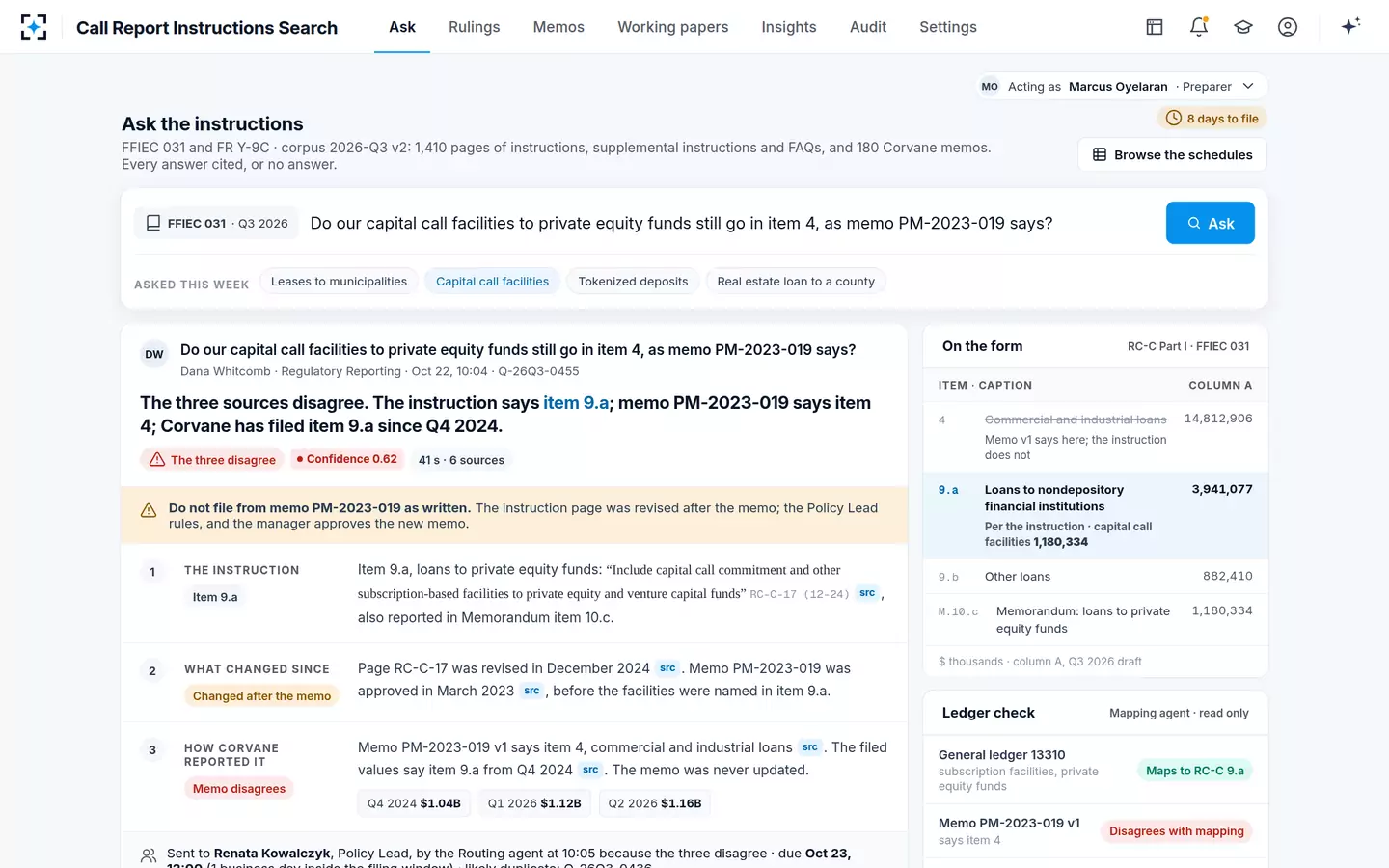Switch to the Ask tab

click(x=402, y=27)
